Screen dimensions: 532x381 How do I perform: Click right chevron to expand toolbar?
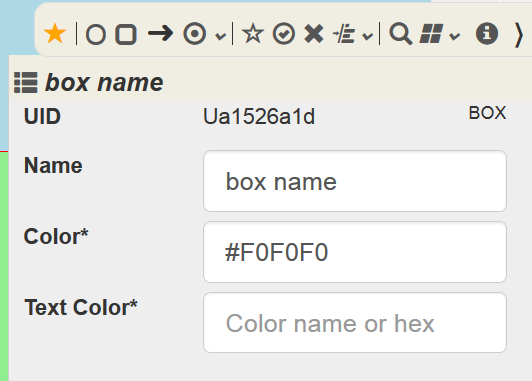coord(519,35)
